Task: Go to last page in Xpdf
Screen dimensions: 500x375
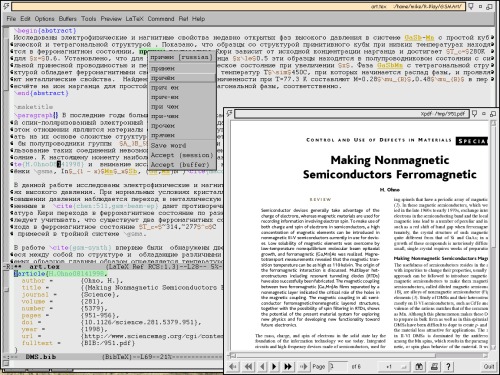Action: 303,366
